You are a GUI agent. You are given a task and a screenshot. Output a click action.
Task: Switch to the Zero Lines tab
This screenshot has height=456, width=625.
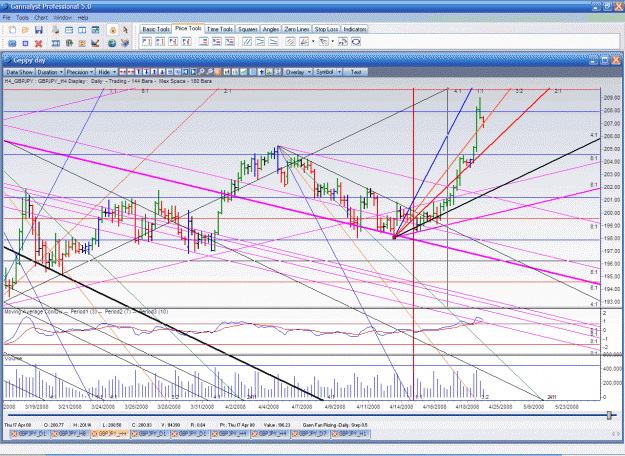(297, 29)
